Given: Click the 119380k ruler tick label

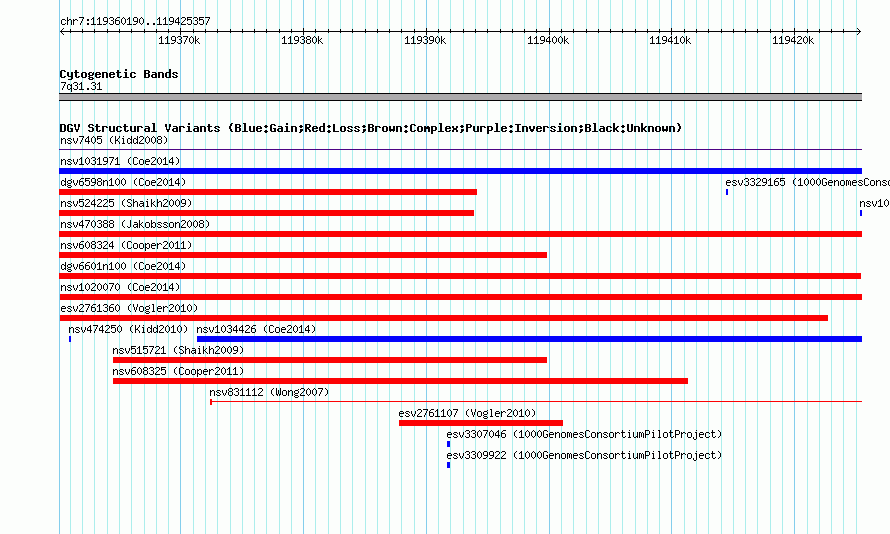Looking at the screenshot, I should (302, 40).
